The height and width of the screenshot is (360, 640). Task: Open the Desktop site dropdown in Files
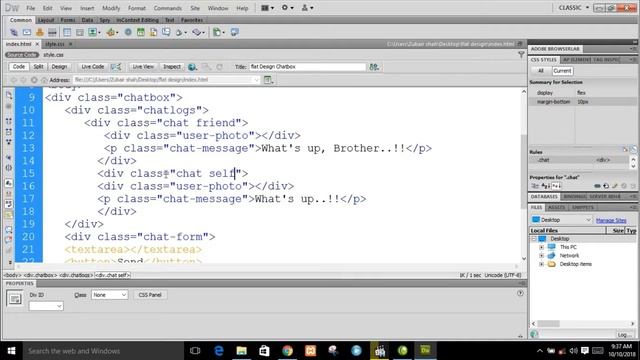(561, 220)
